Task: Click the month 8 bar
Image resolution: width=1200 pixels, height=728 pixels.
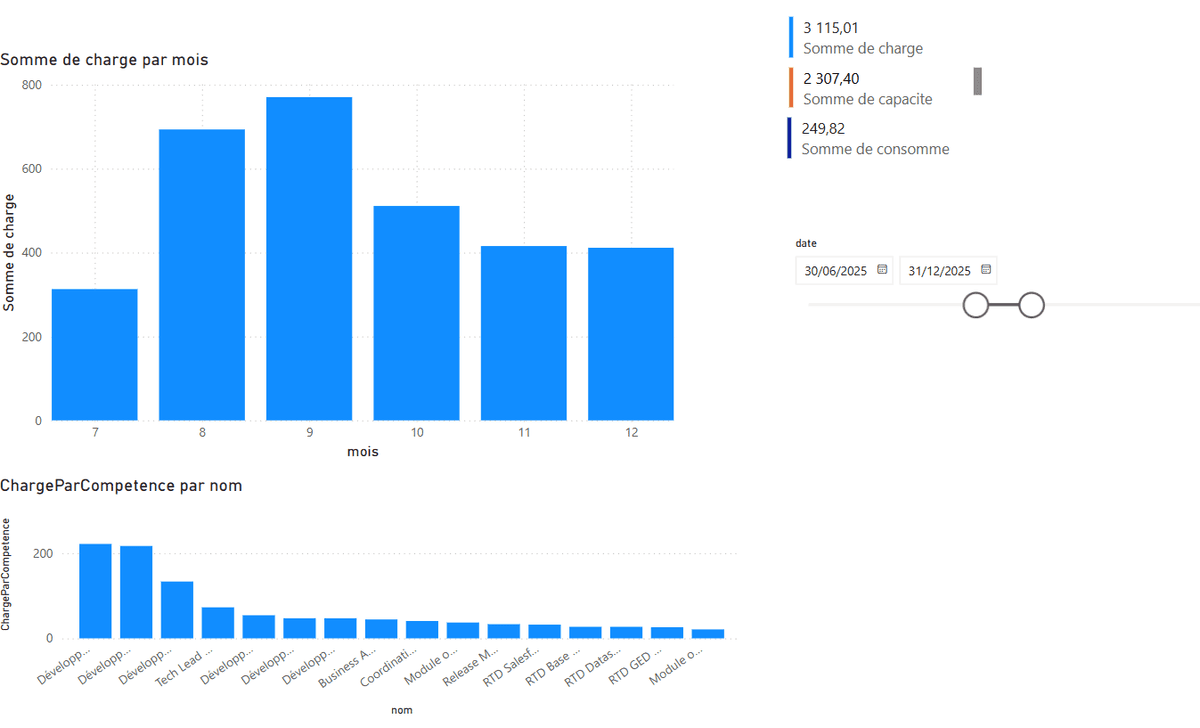Action: tap(202, 274)
